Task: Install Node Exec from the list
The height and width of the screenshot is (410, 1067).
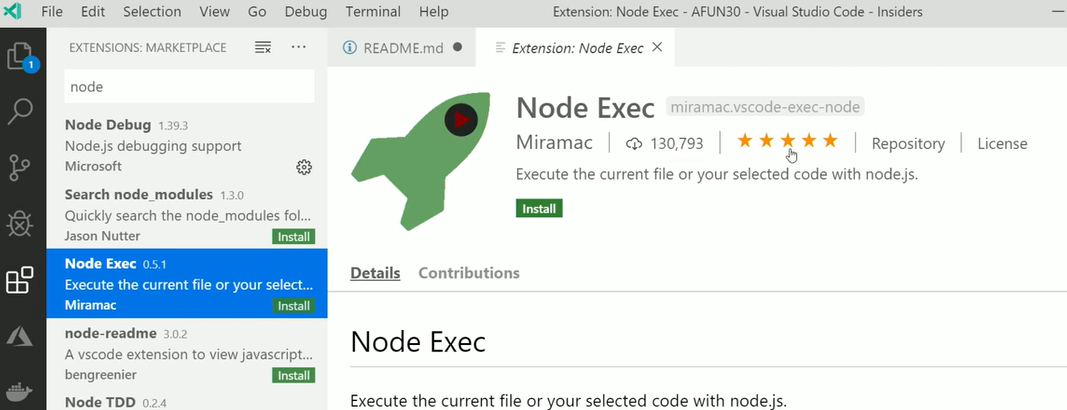Action: (x=294, y=306)
